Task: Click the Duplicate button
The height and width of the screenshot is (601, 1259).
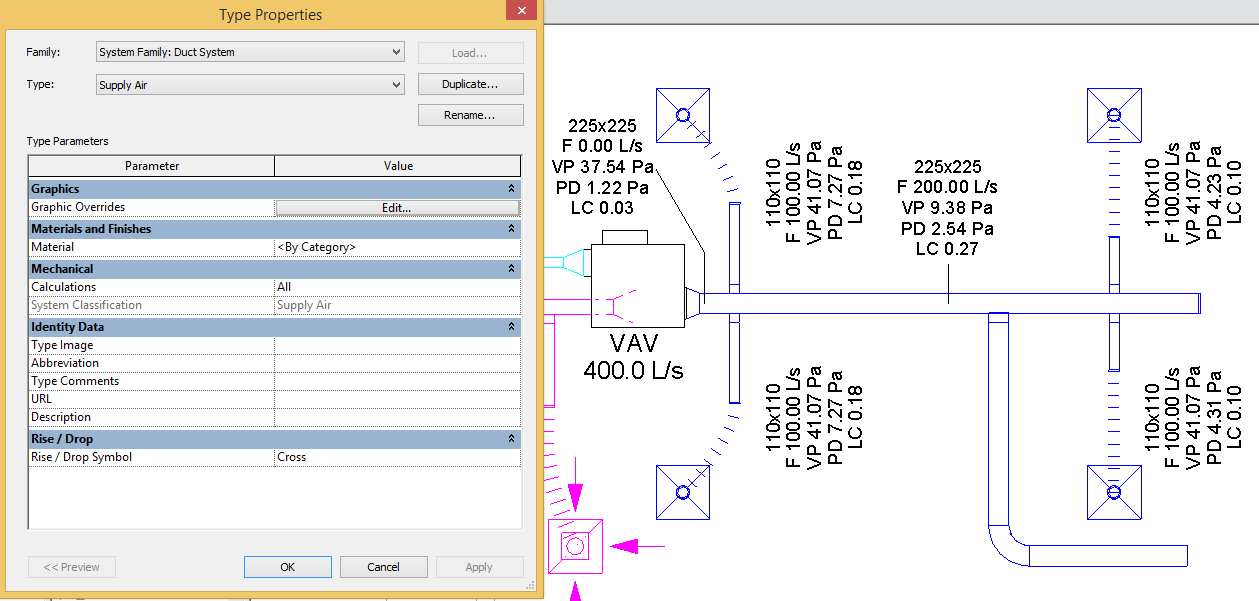Action: (x=470, y=83)
